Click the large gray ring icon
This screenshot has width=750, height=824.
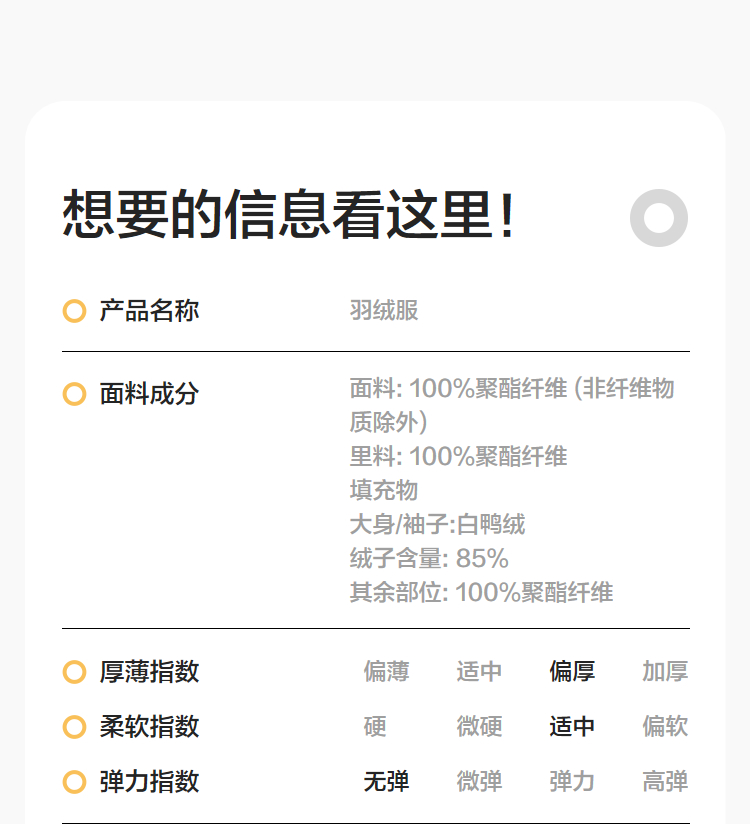(x=659, y=217)
